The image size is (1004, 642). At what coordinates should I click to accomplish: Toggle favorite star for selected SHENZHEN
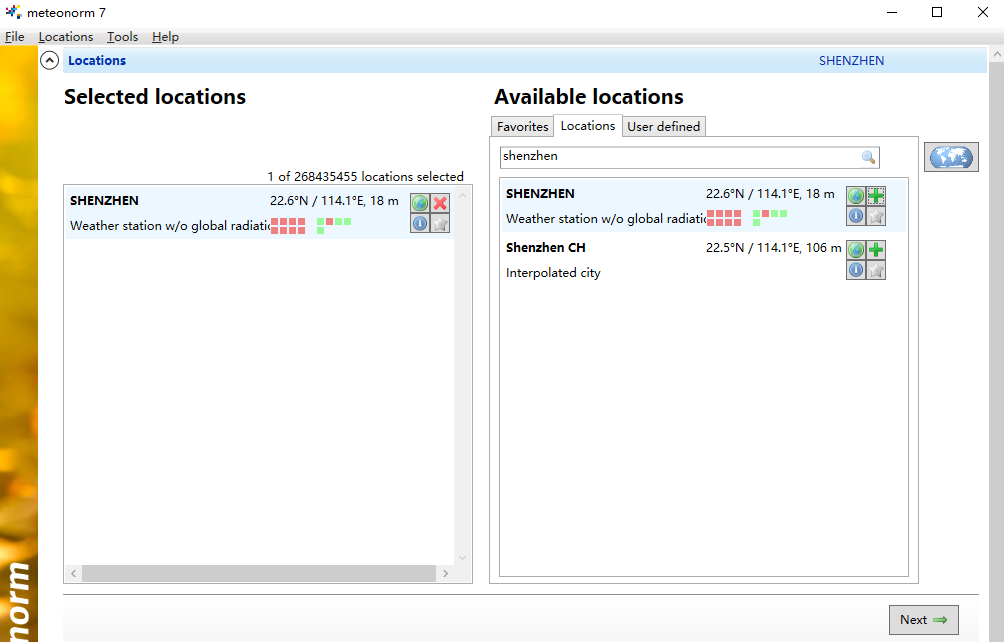coord(440,223)
